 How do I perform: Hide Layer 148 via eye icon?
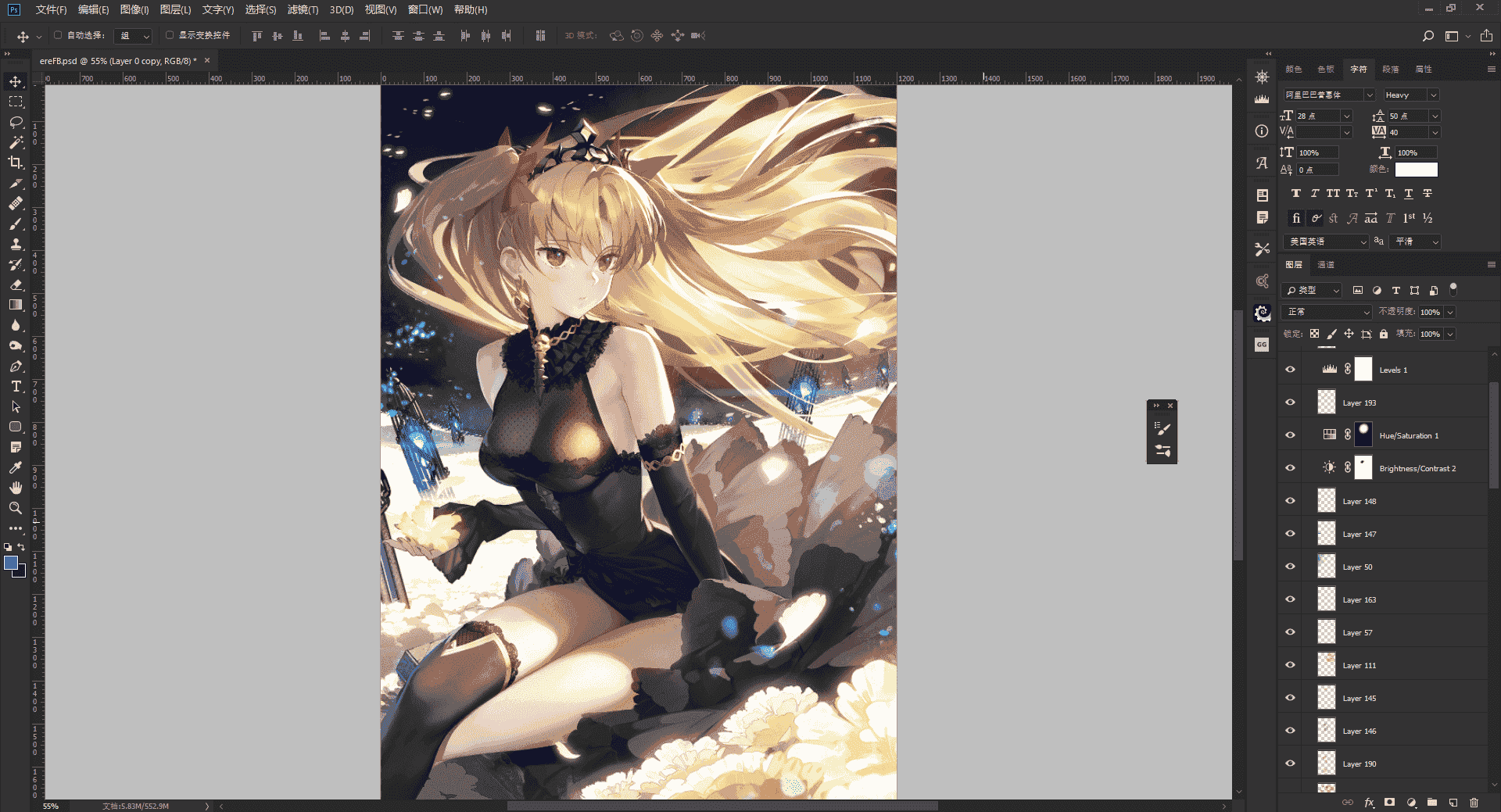point(1291,501)
